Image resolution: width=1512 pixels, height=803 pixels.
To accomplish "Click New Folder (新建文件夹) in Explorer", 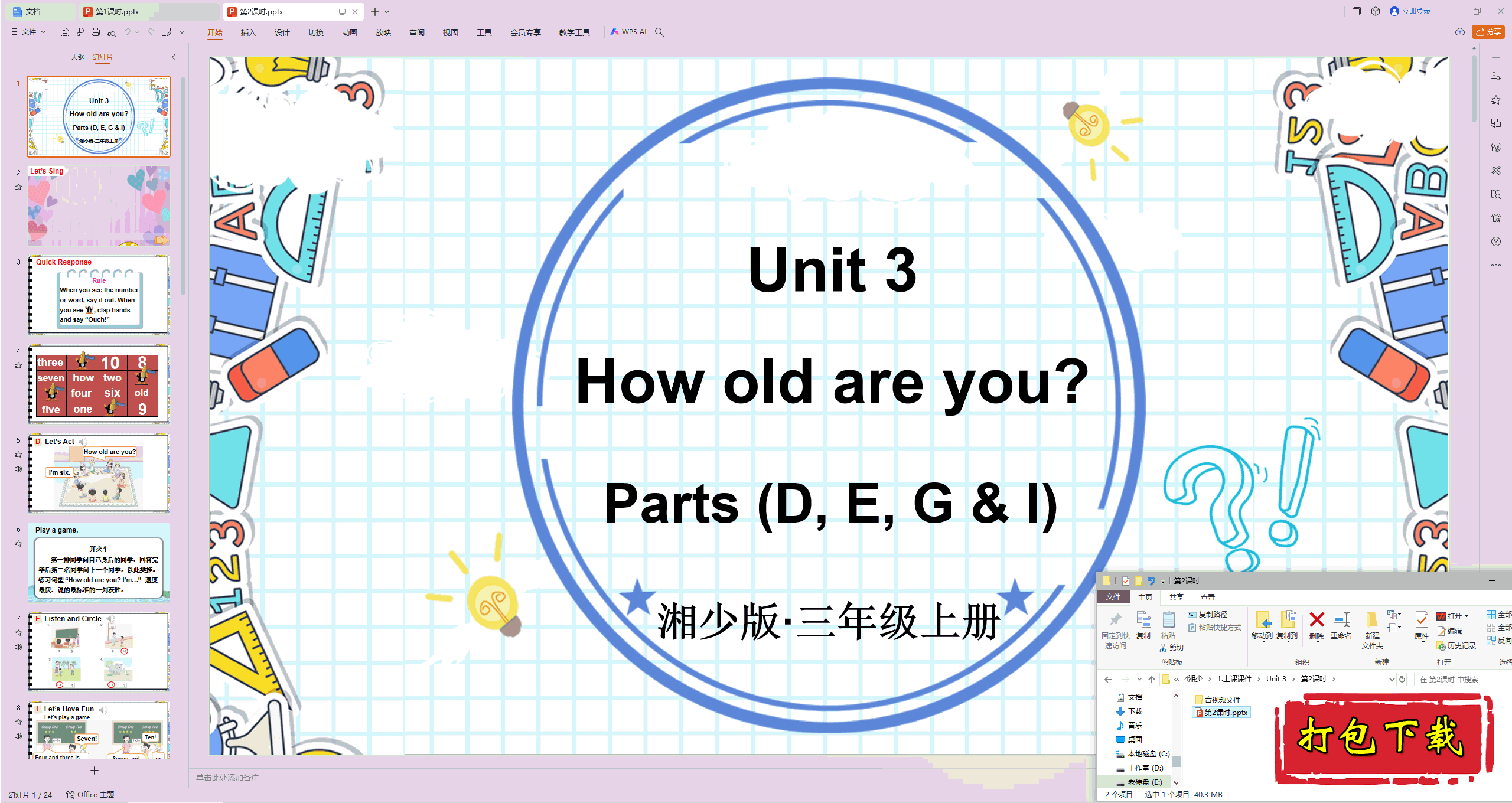I will pyautogui.click(x=1372, y=631).
